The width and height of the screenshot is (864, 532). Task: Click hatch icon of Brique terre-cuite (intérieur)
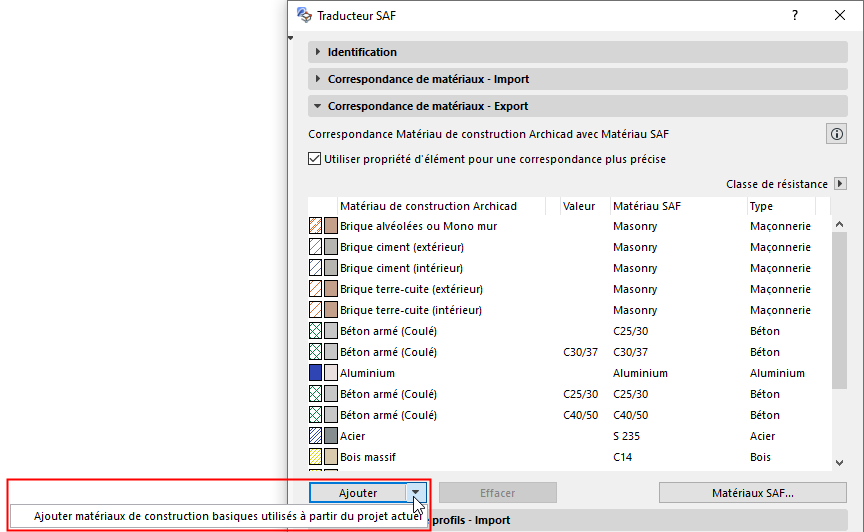click(315, 309)
